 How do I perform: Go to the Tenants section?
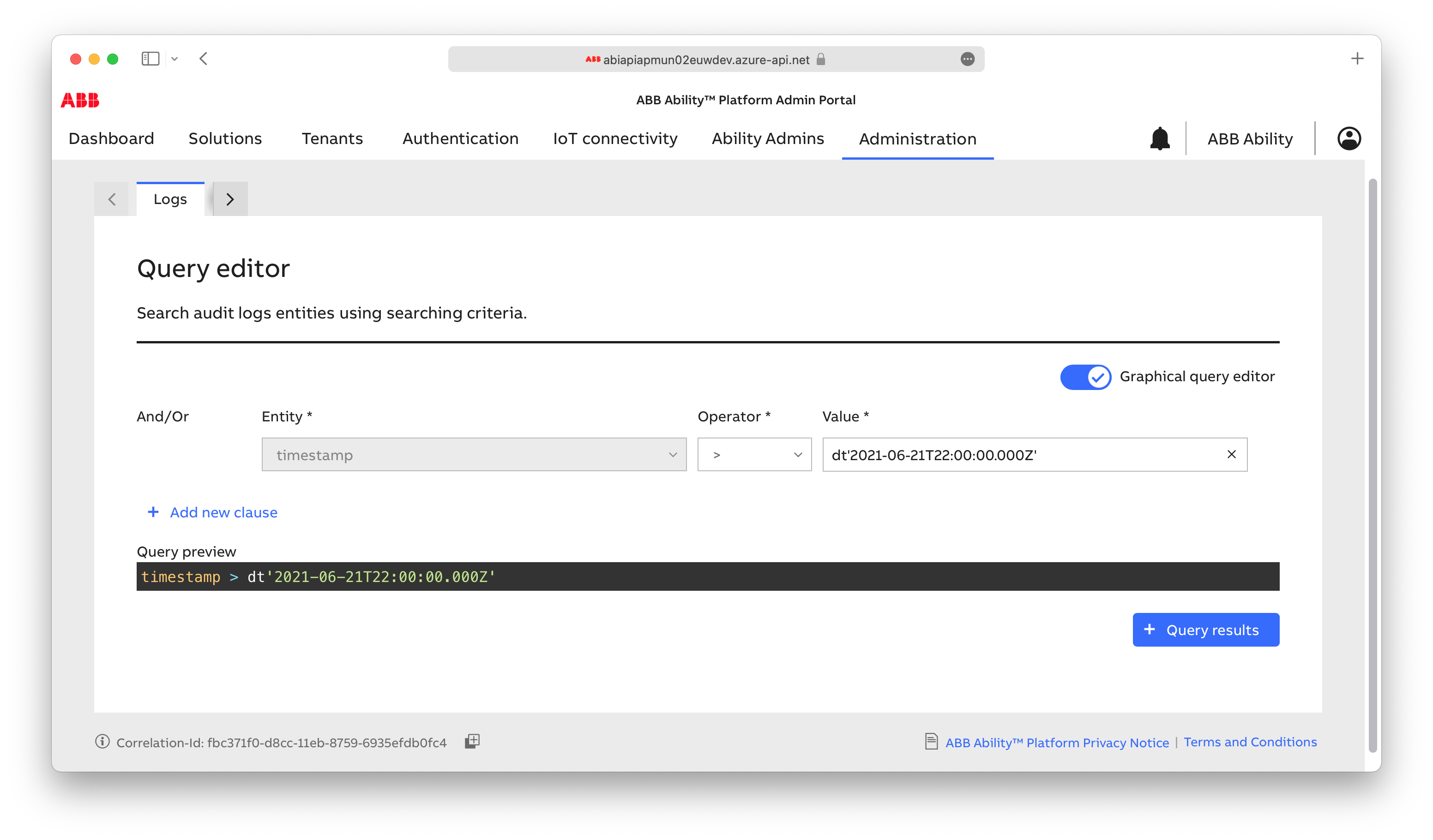pyautogui.click(x=332, y=138)
